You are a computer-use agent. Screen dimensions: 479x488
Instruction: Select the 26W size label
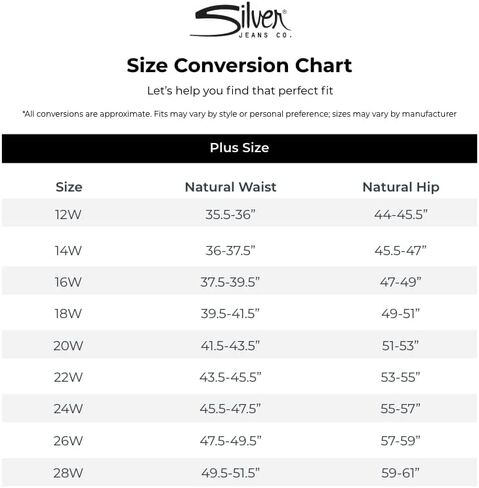pos(68,441)
